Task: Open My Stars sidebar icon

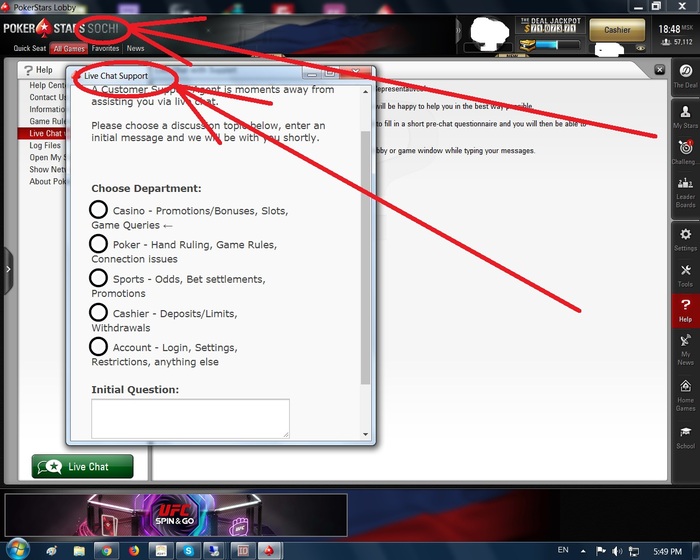Action: pos(685,116)
